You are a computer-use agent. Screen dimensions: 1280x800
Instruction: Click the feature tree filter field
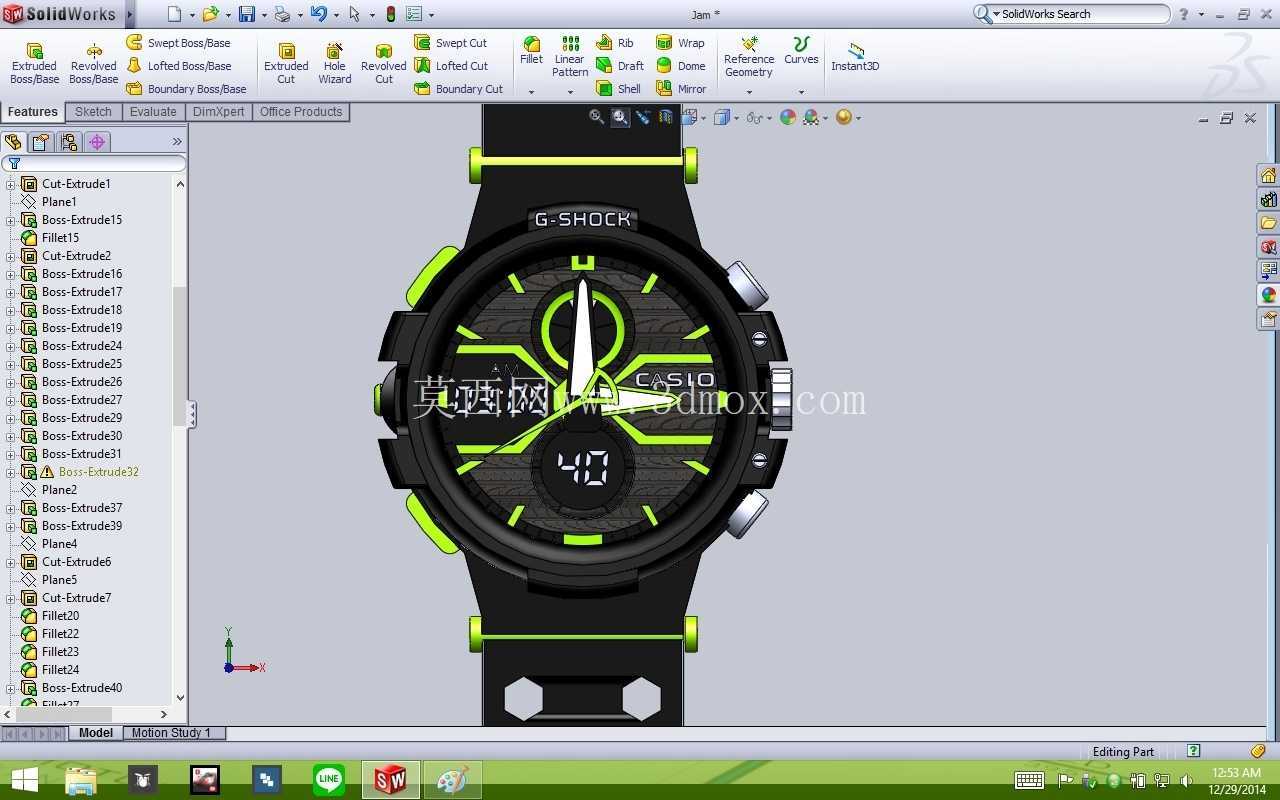(93, 163)
